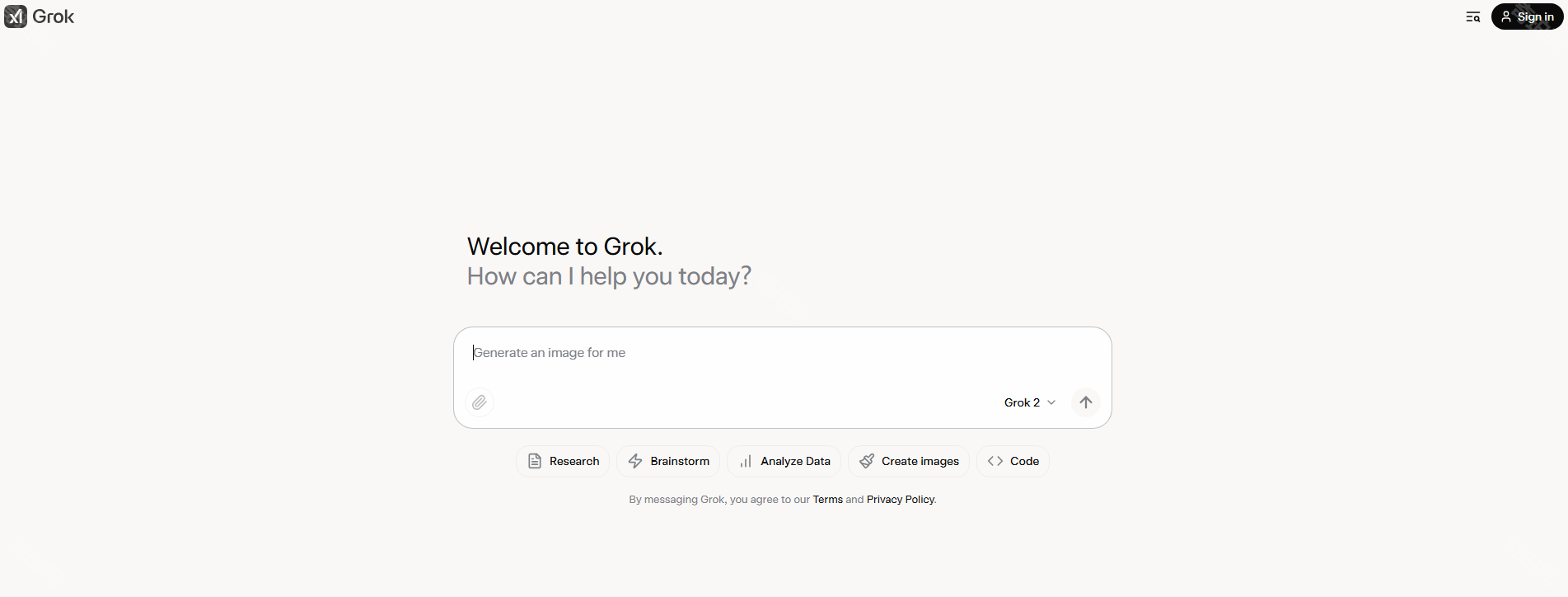Image resolution: width=1568 pixels, height=597 pixels.
Task: Open the Grok 2 model selector
Action: pyautogui.click(x=1022, y=402)
